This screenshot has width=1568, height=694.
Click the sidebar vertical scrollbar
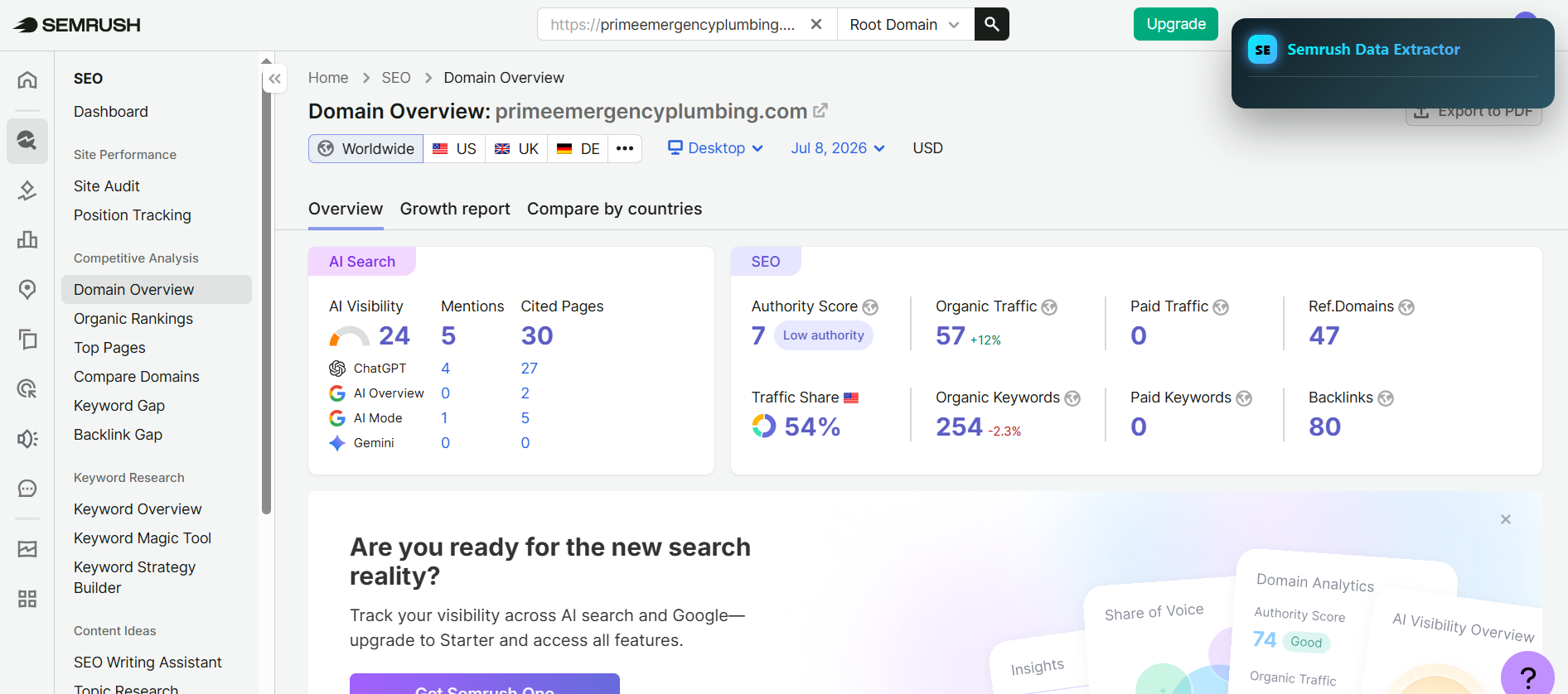point(266,290)
